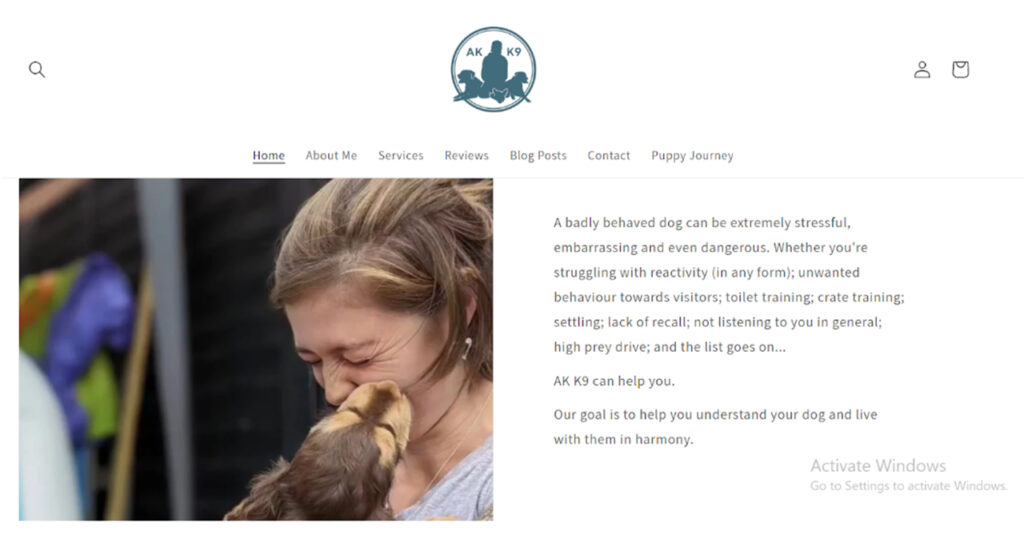Select Contact in the navigation bar

click(609, 156)
